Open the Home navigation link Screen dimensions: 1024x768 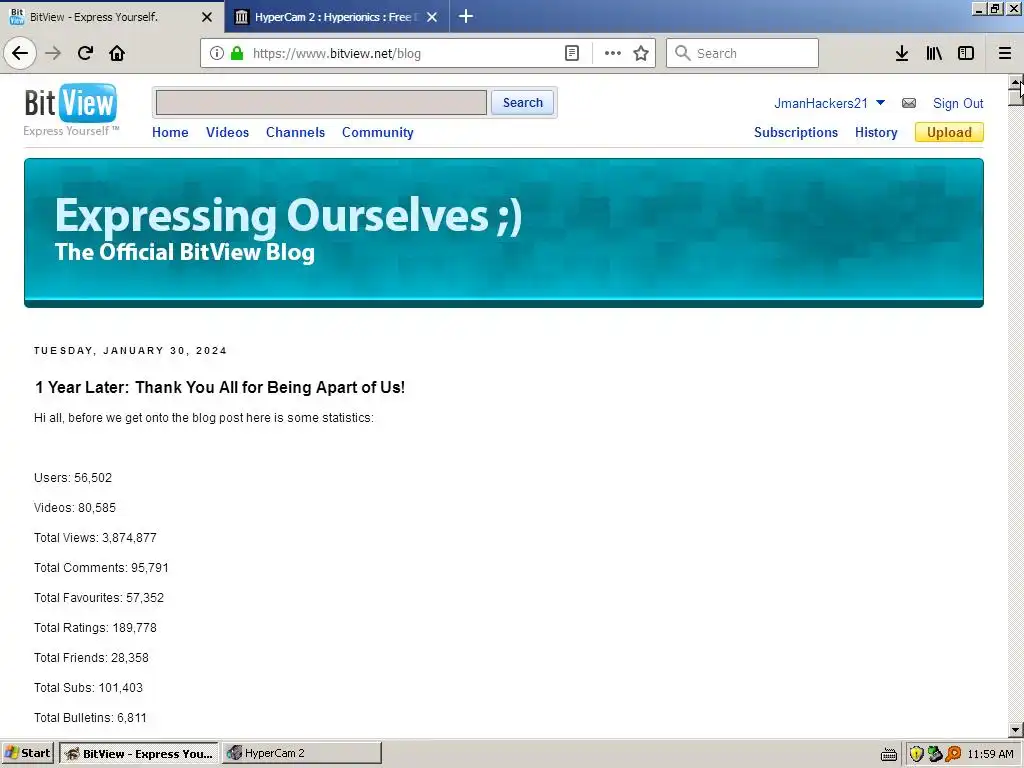click(170, 132)
